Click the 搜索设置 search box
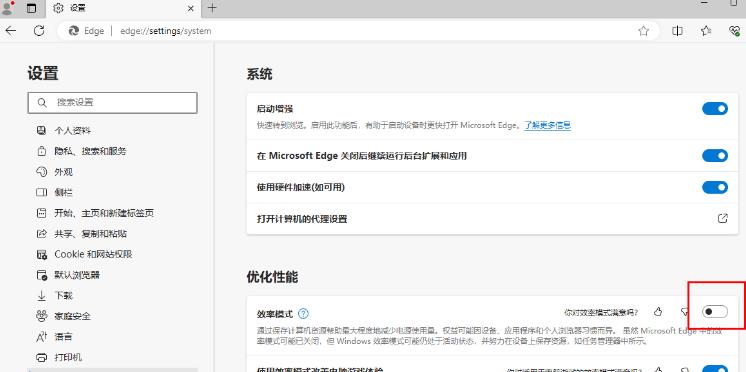Screen dimensions: 746x372 click(112, 102)
